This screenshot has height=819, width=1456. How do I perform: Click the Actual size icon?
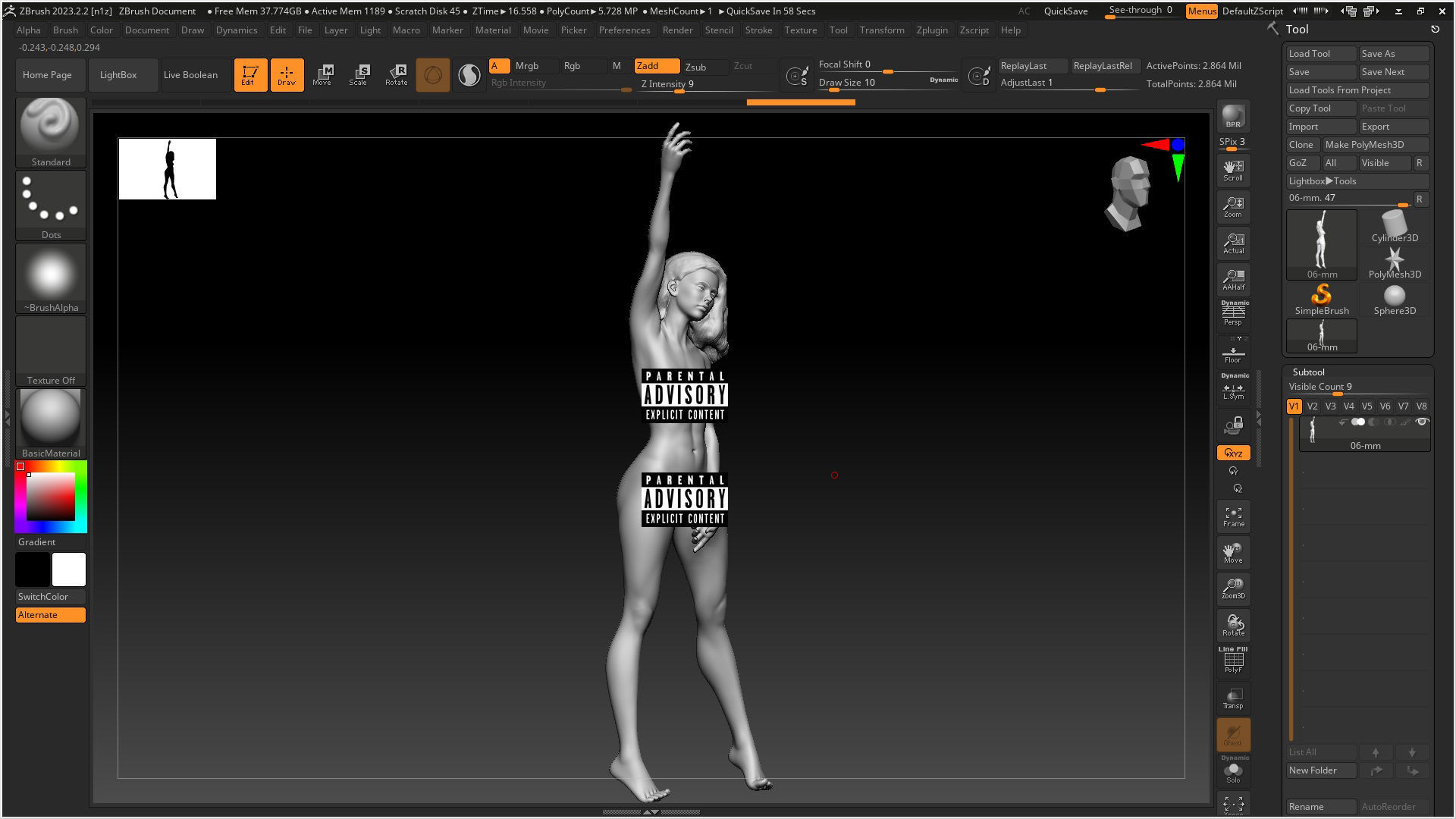pyautogui.click(x=1233, y=243)
